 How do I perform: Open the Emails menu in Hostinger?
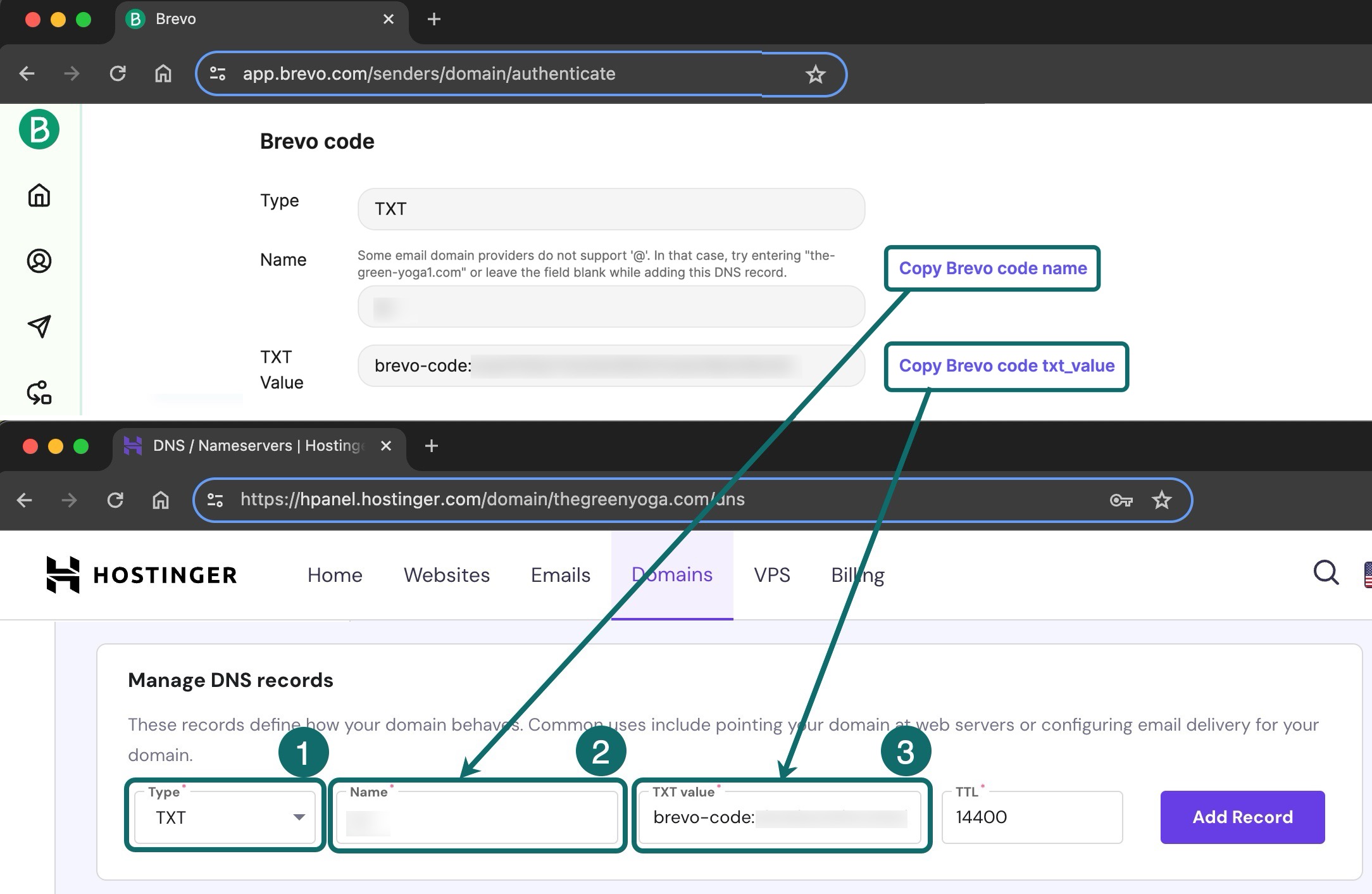tap(561, 575)
